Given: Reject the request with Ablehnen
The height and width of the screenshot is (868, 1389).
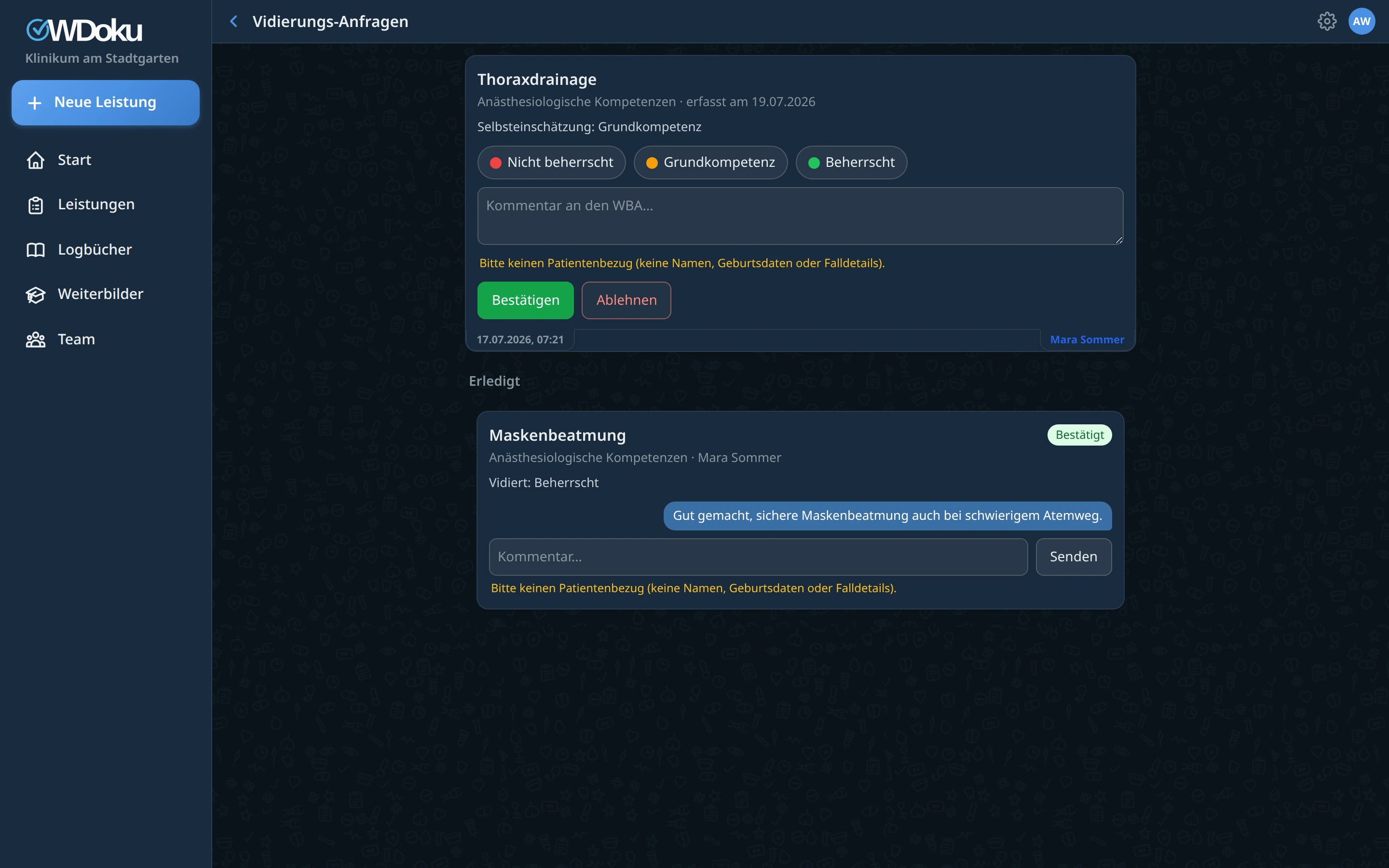Looking at the screenshot, I should pos(626,300).
